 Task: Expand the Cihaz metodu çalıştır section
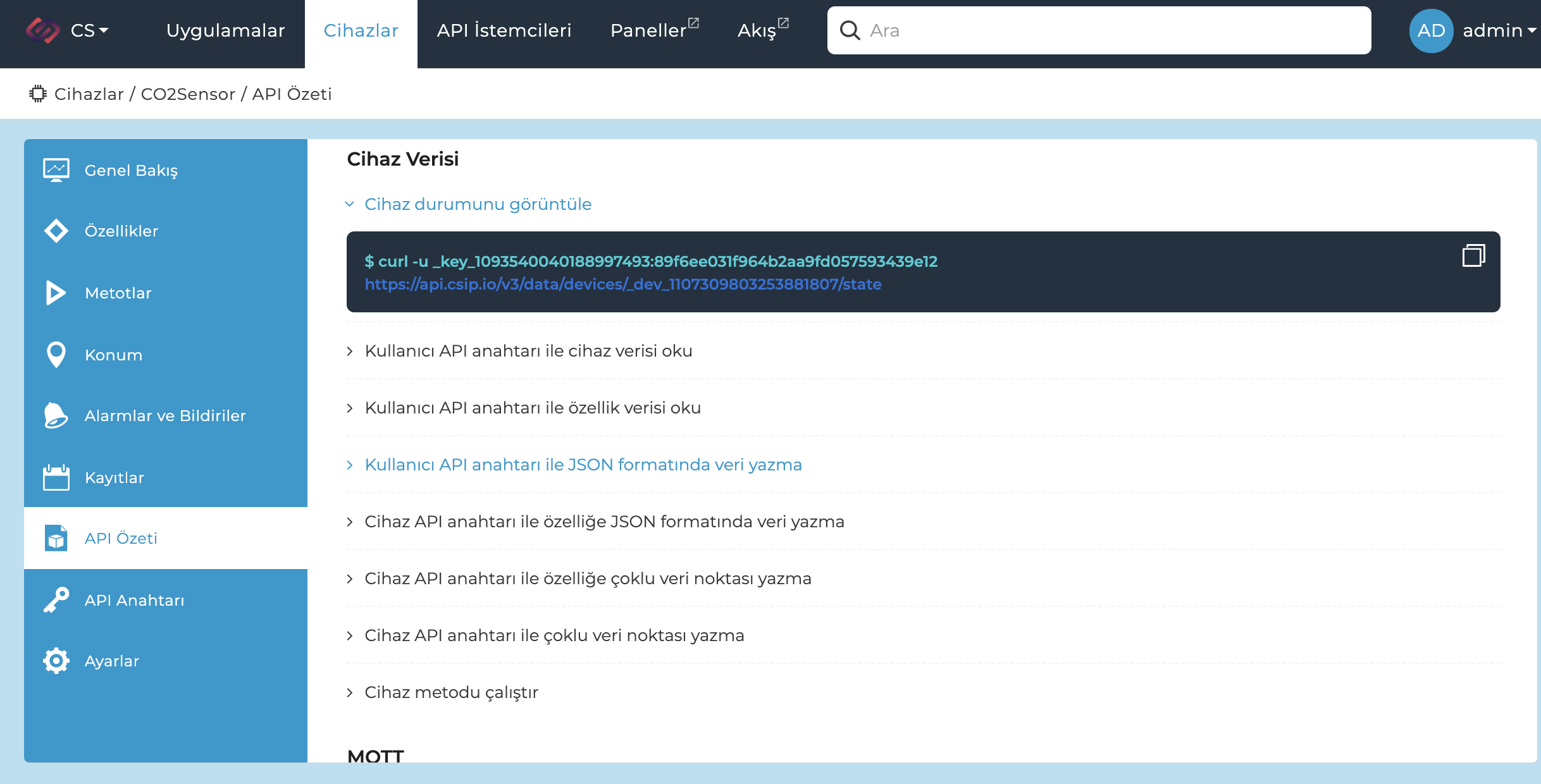[451, 692]
